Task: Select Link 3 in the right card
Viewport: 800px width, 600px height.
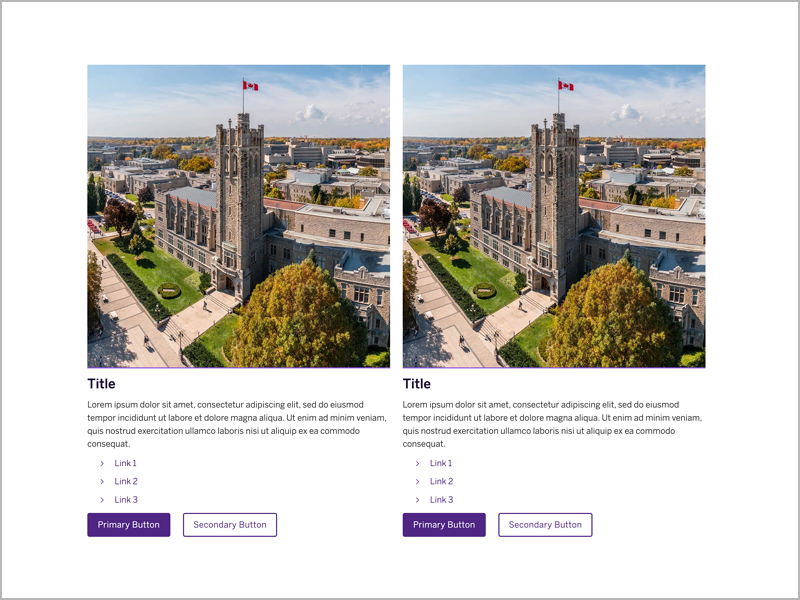Action: click(x=441, y=500)
